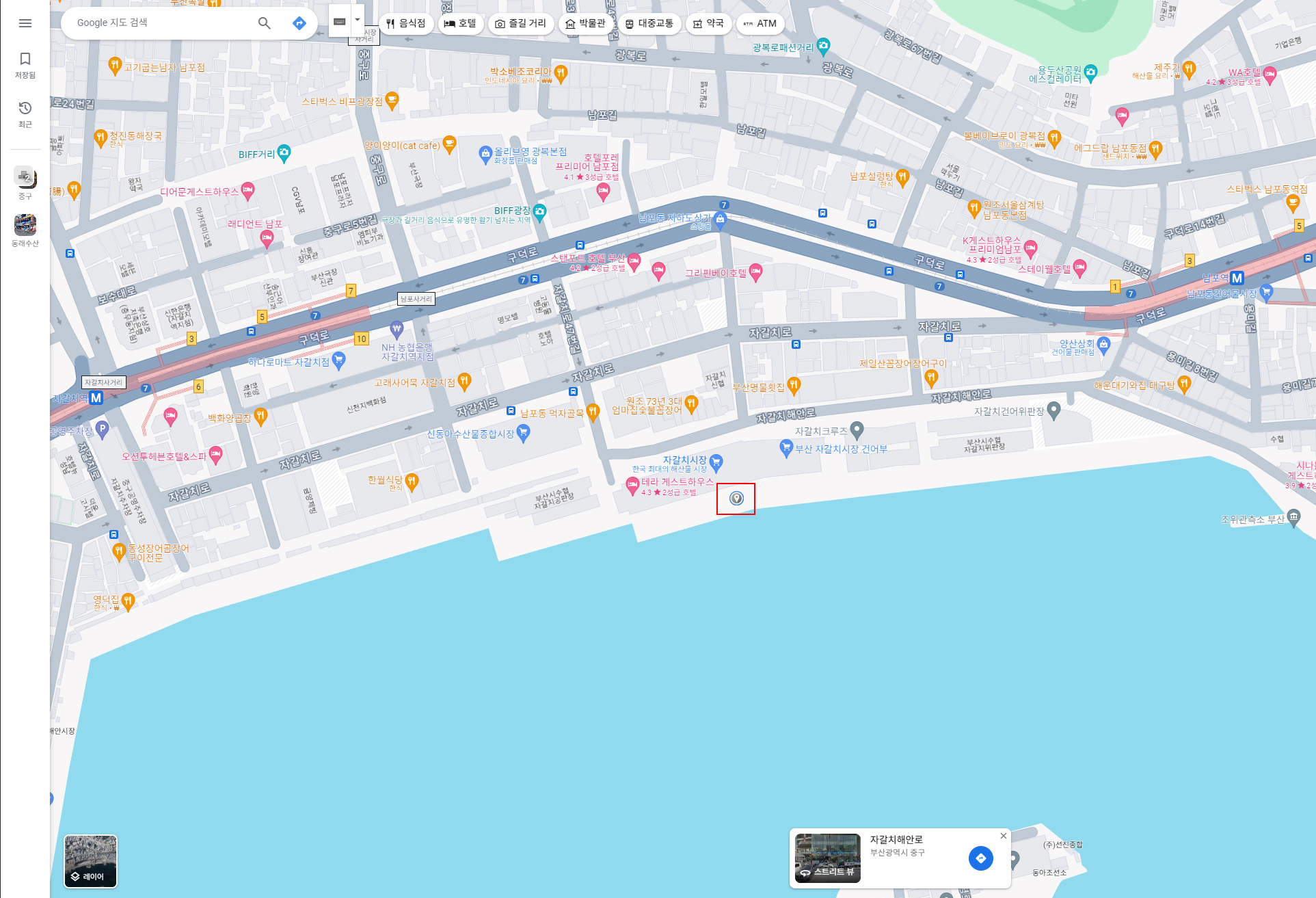Click the BIFF Square camera pin
Image resolution: width=1316 pixels, height=898 pixels.
pyautogui.click(x=540, y=211)
